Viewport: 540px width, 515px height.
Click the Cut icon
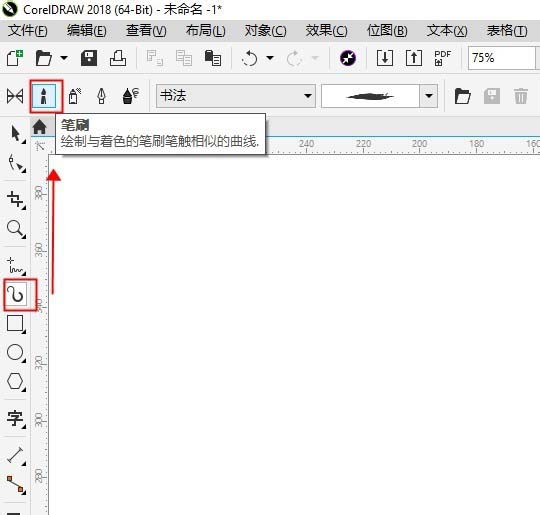tap(154, 58)
